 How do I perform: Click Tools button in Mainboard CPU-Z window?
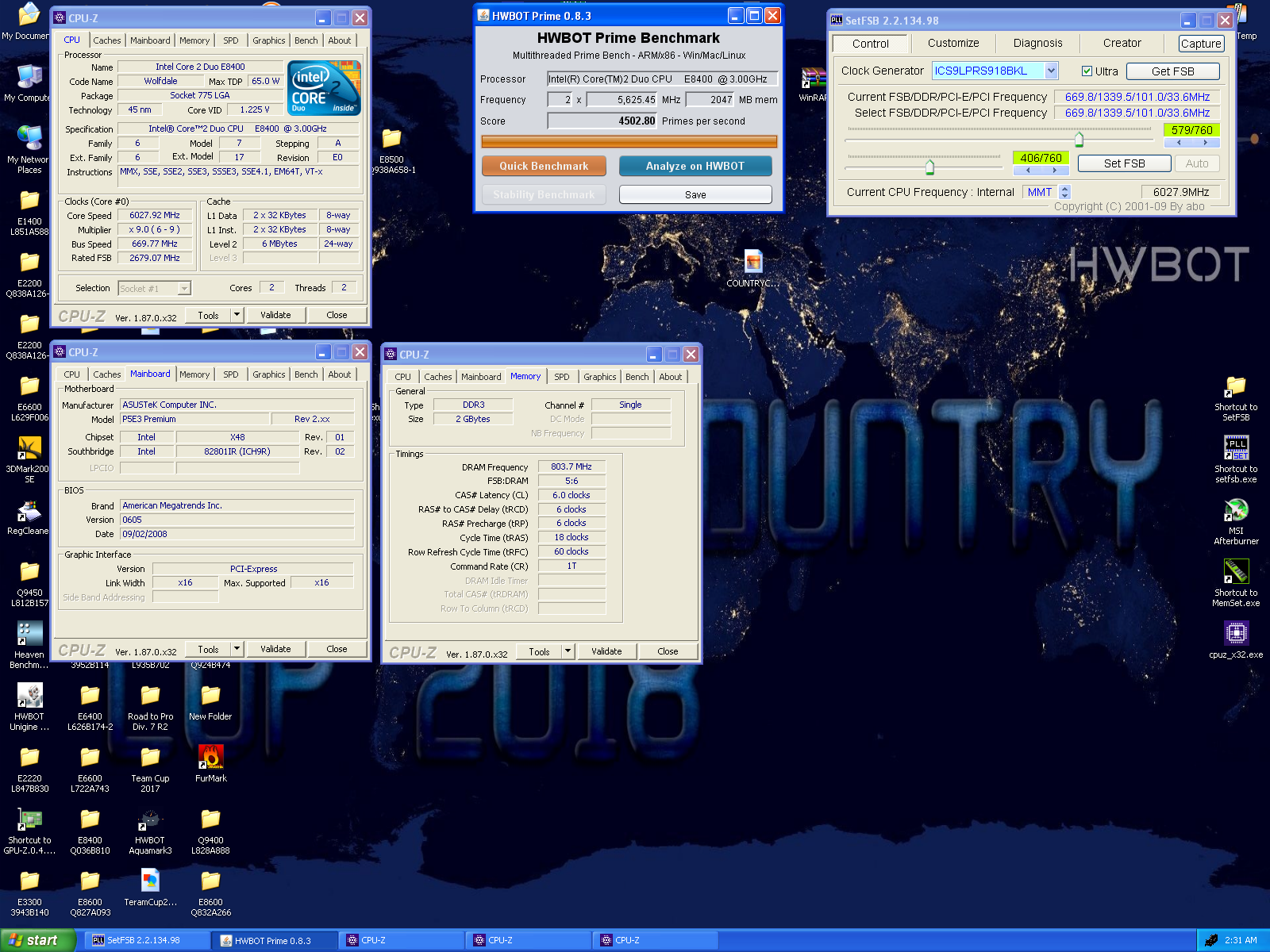(208, 649)
